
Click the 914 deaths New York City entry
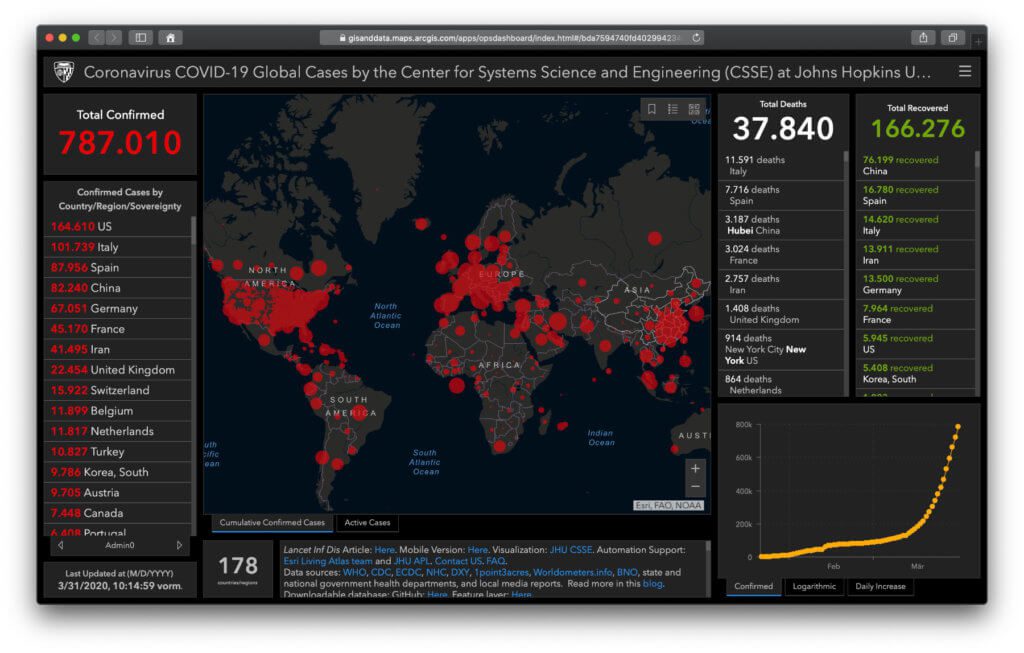pos(781,349)
